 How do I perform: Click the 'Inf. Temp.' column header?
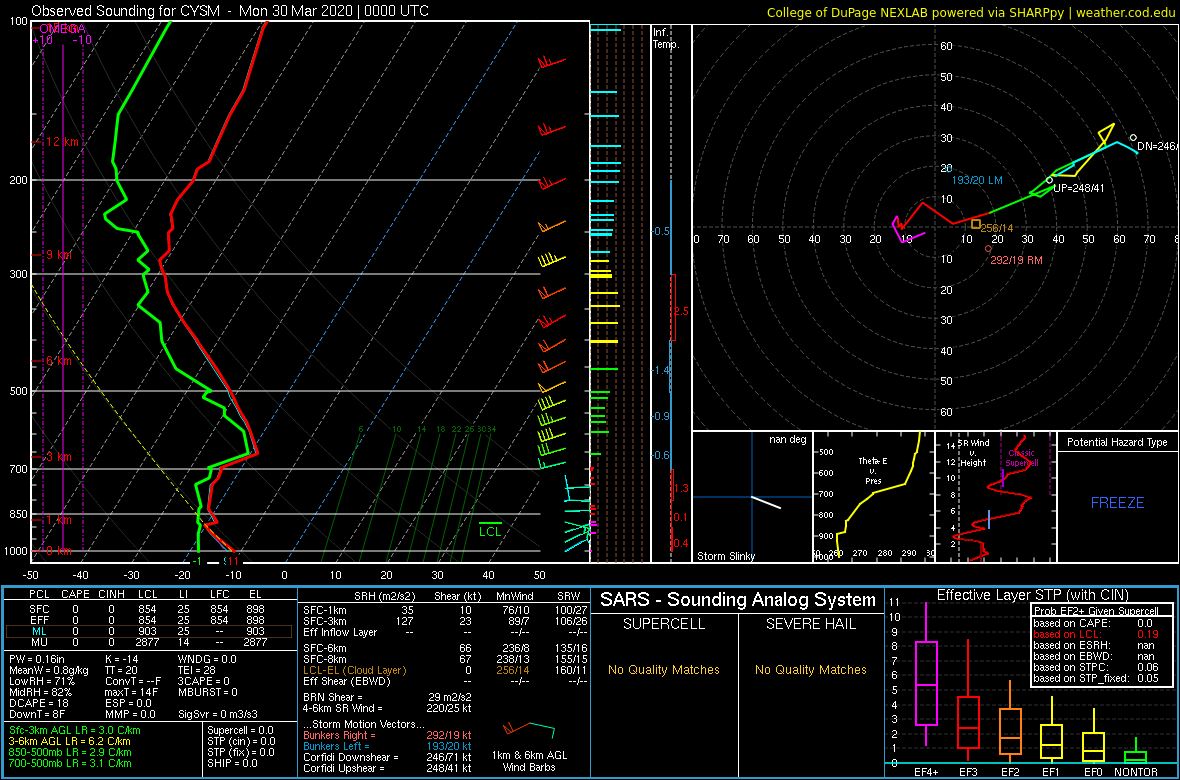point(666,38)
